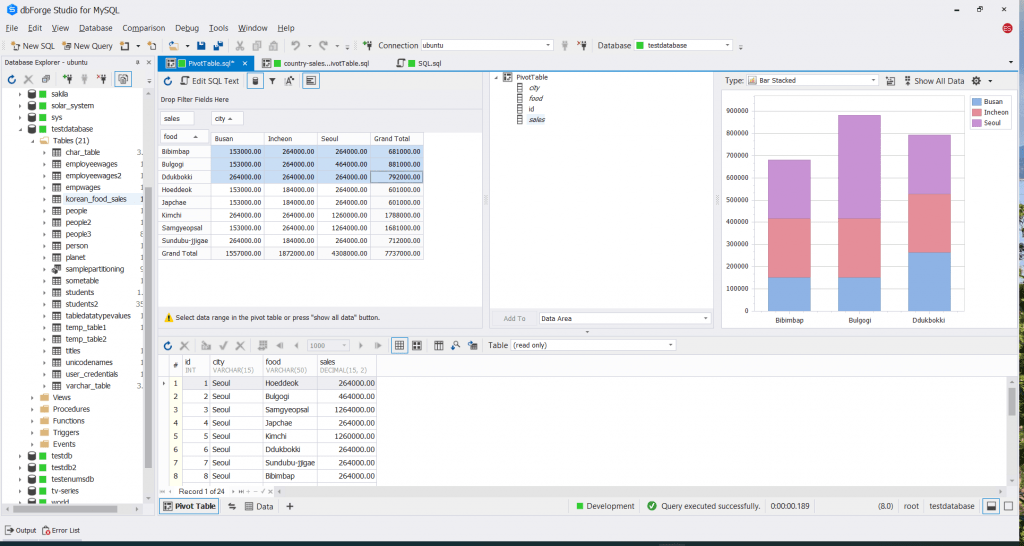Collapse the testdatabase tree node
Image resolution: width=1024 pixels, height=546 pixels.
click(x=20, y=129)
